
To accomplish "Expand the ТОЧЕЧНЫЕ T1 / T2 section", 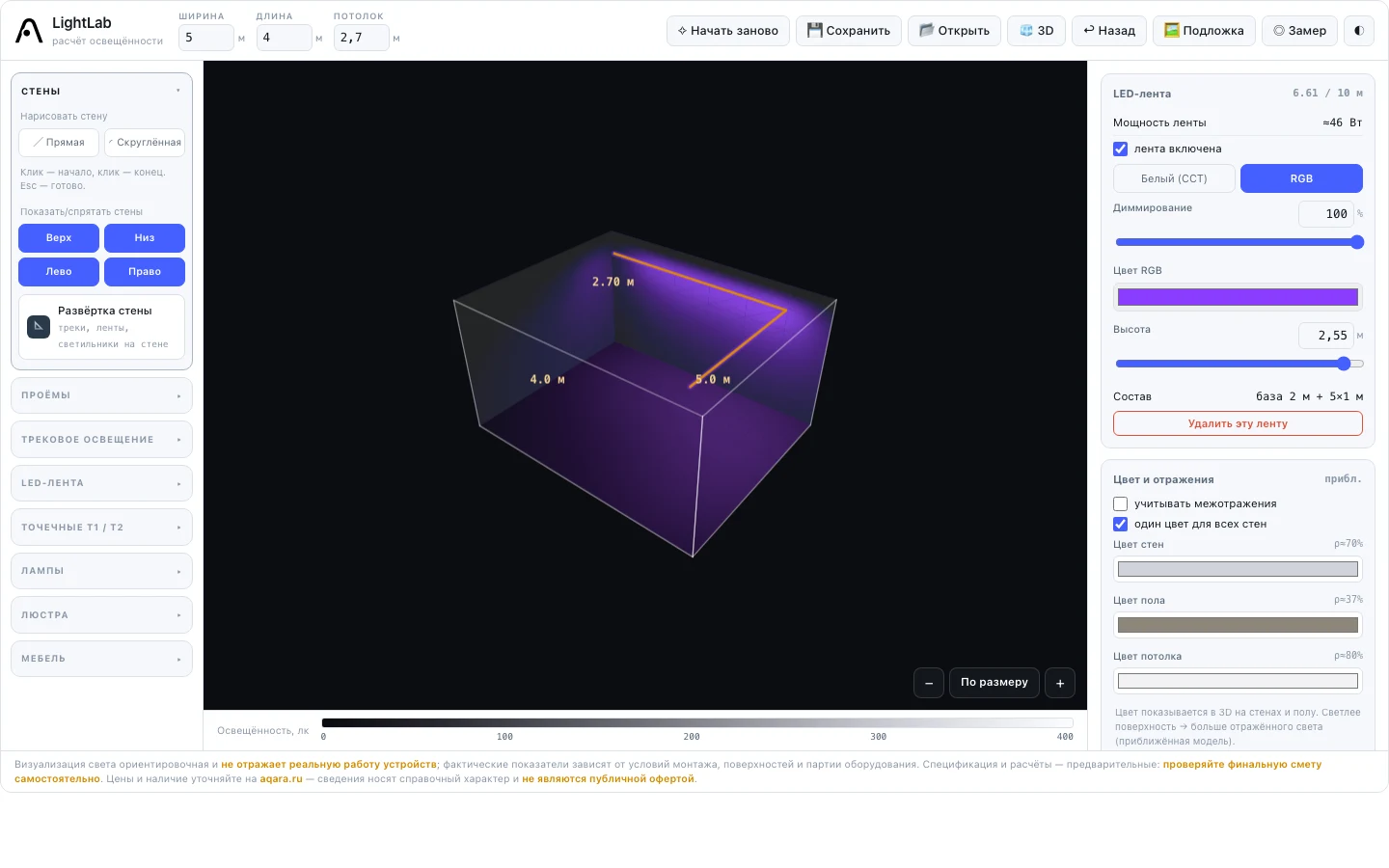I will [101, 528].
